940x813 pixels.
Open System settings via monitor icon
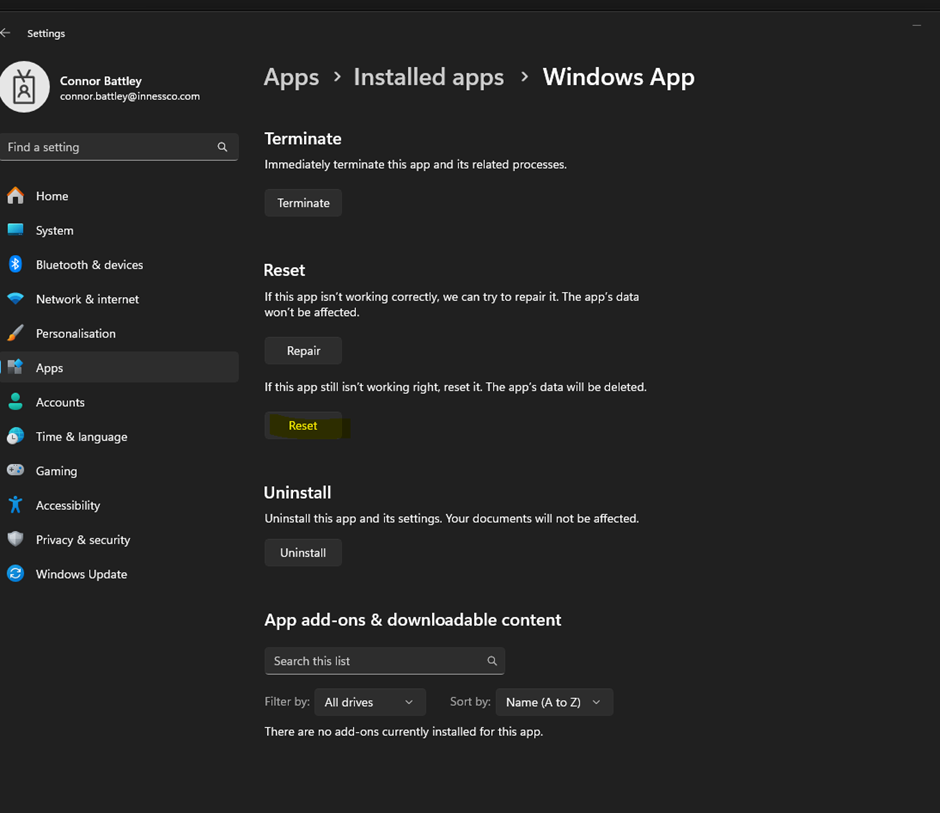pos(15,230)
